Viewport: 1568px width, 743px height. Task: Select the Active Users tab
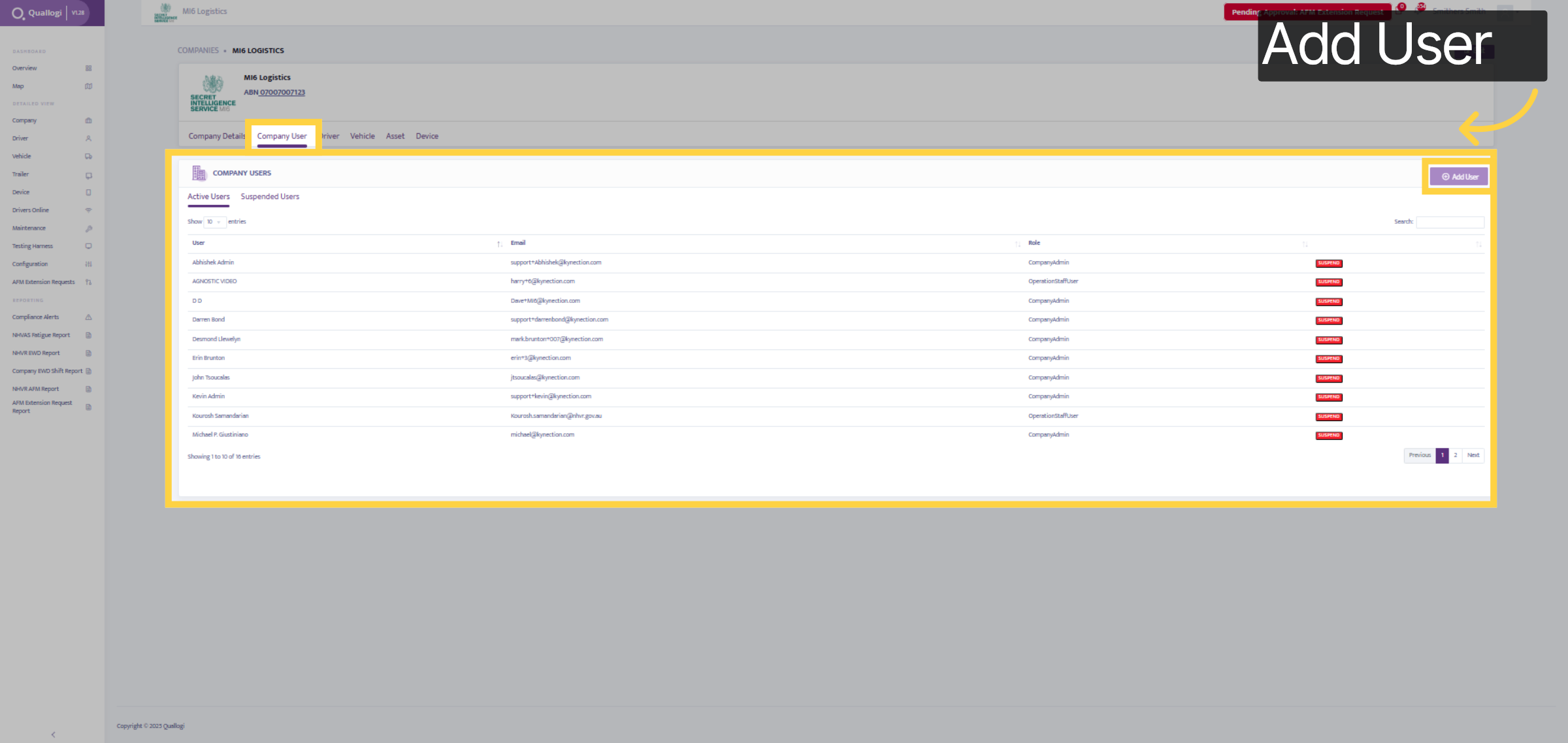208,197
